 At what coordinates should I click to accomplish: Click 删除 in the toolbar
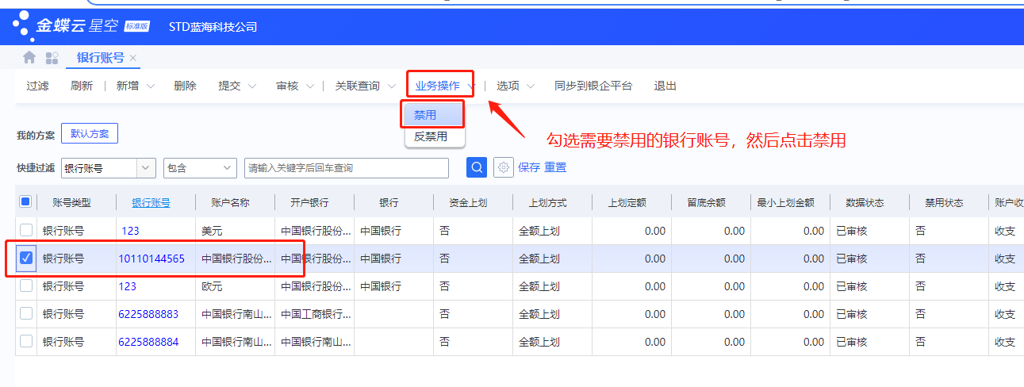coord(185,85)
